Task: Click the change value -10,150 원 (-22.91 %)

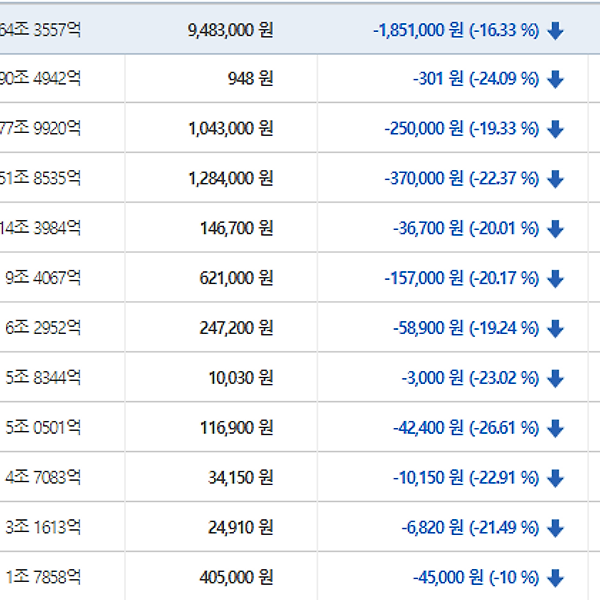Action: tap(466, 478)
